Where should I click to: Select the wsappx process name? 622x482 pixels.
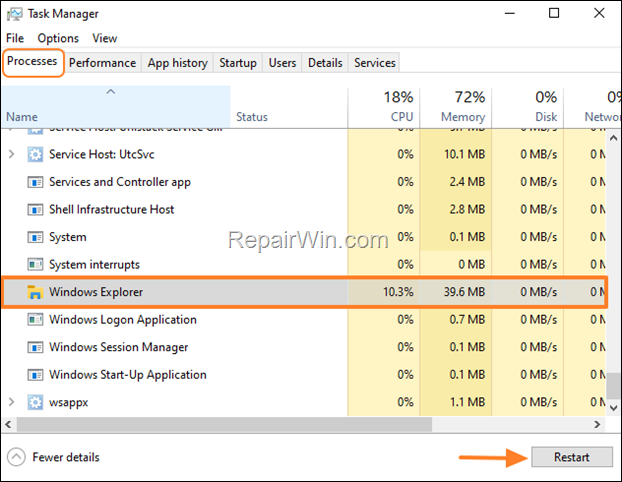pyautogui.click(x=69, y=403)
